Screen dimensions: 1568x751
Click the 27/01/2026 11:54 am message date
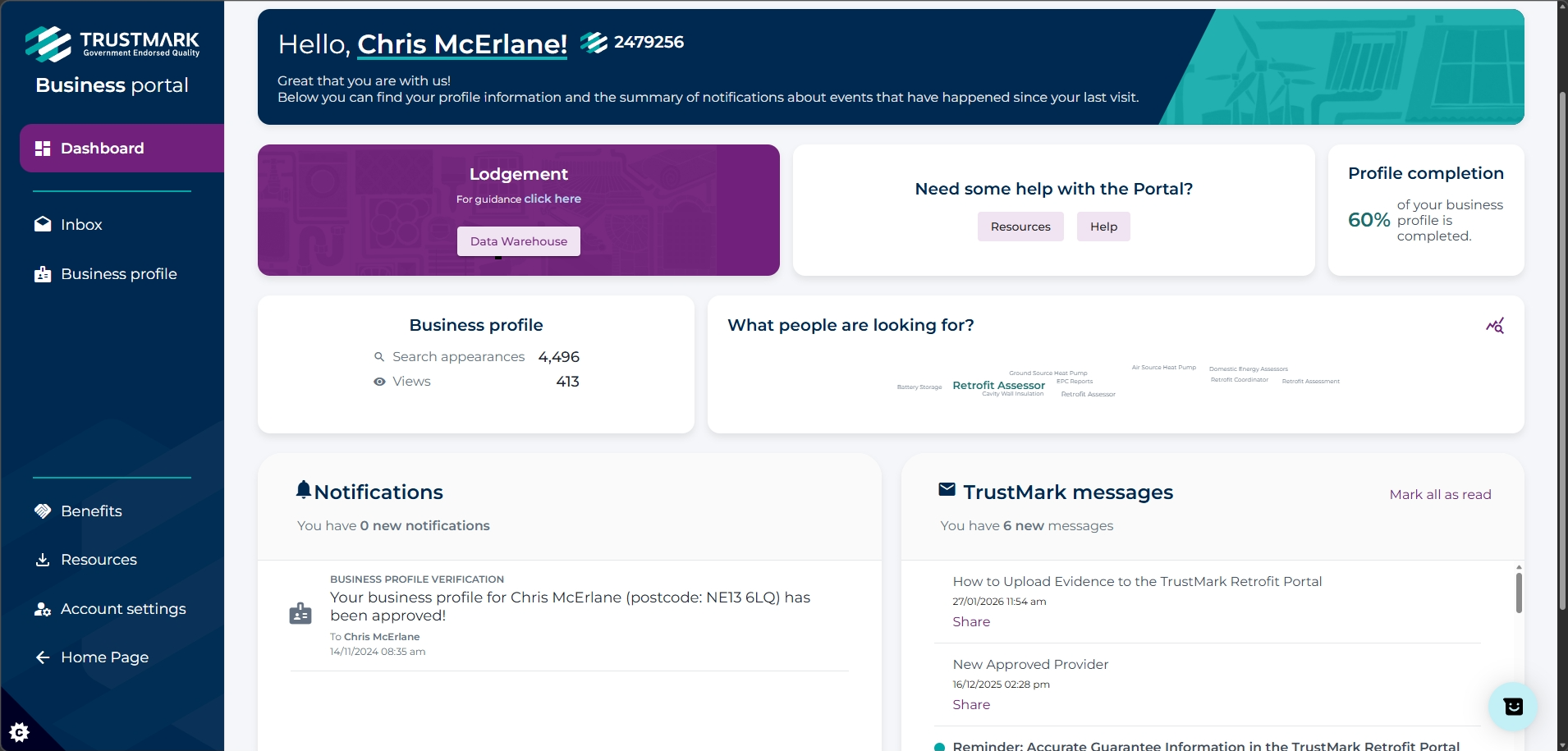[x=999, y=602]
